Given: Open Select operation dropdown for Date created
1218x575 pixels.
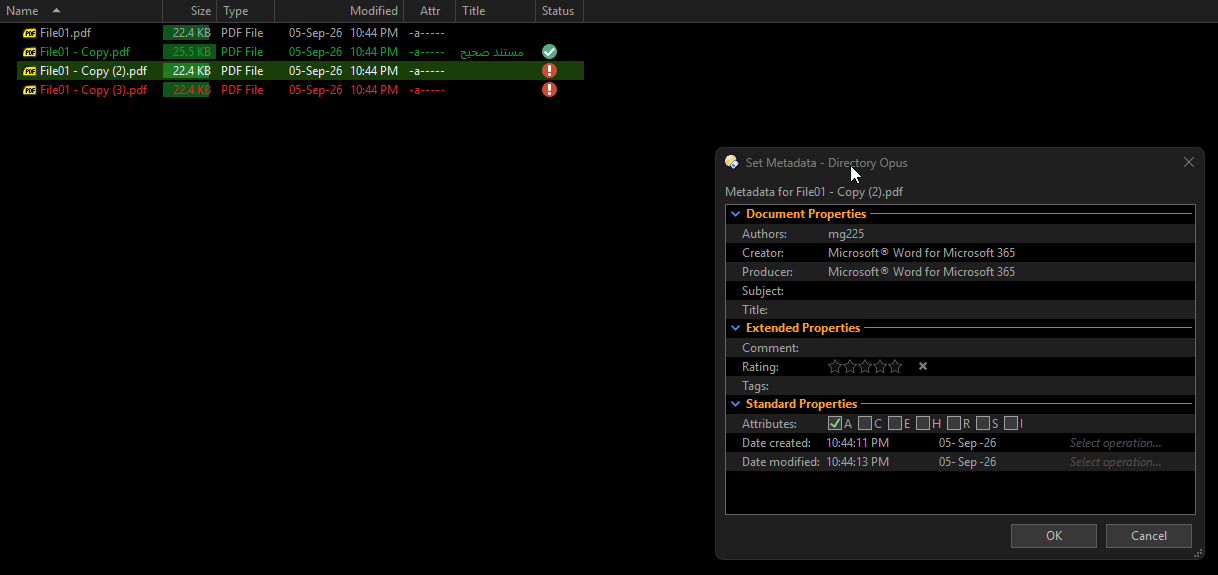Looking at the screenshot, I should 1115,443.
